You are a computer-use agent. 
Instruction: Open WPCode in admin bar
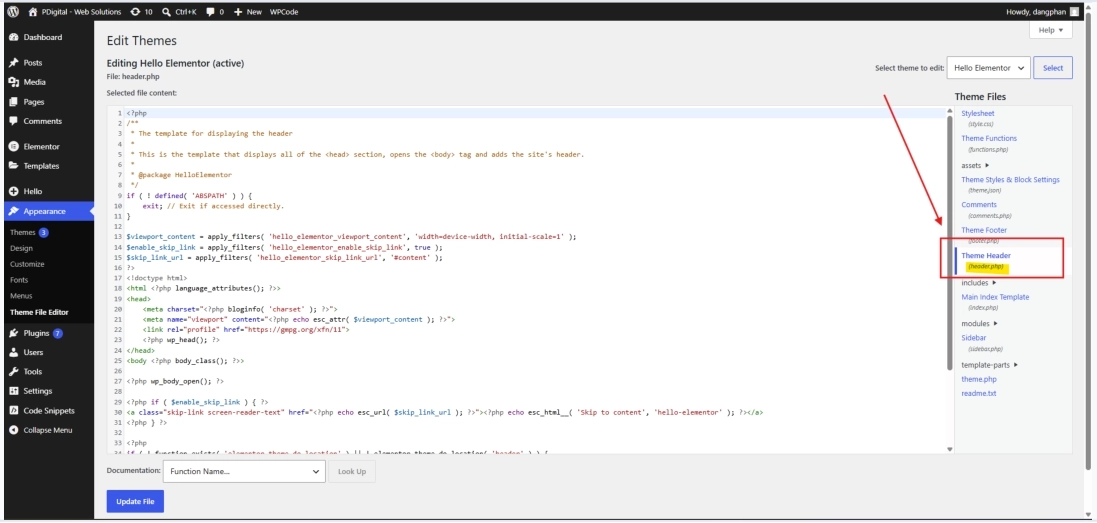coord(284,11)
